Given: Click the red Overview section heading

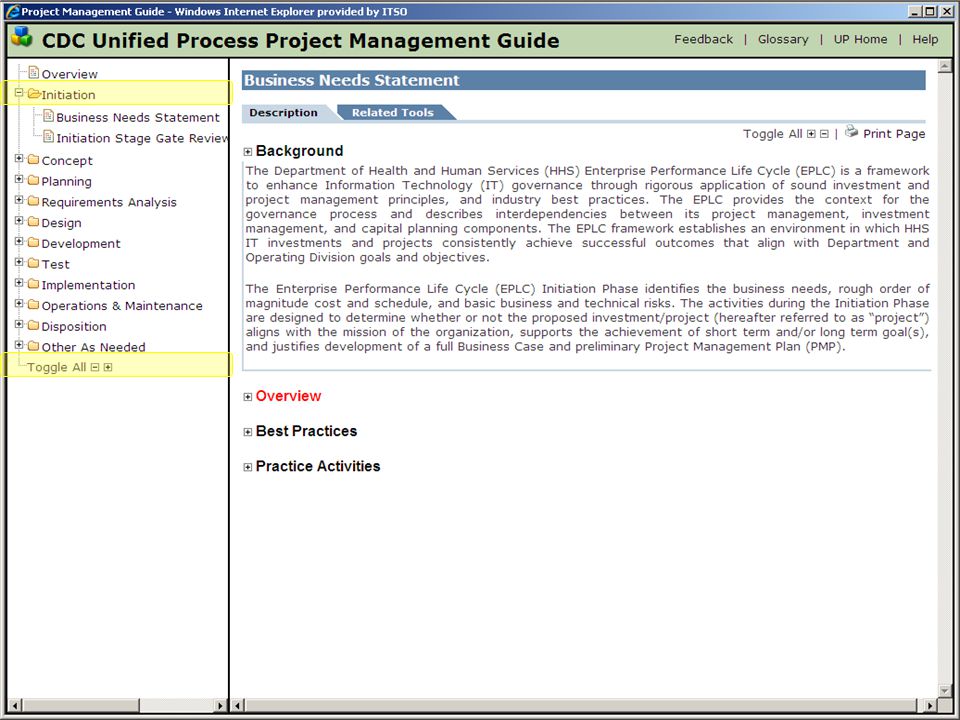Looking at the screenshot, I should click(x=288, y=396).
